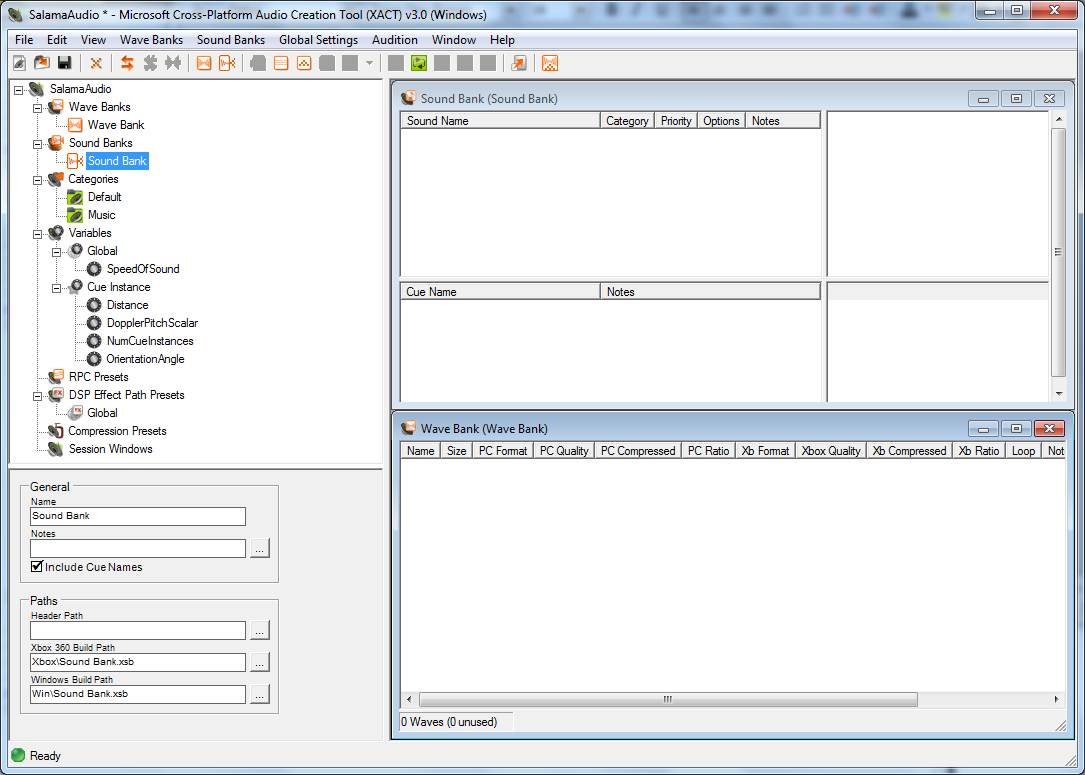Click the browse button next to Notes
Image resolution: width=1085 pixels, height=775 pixels.
tap(259, 548)
